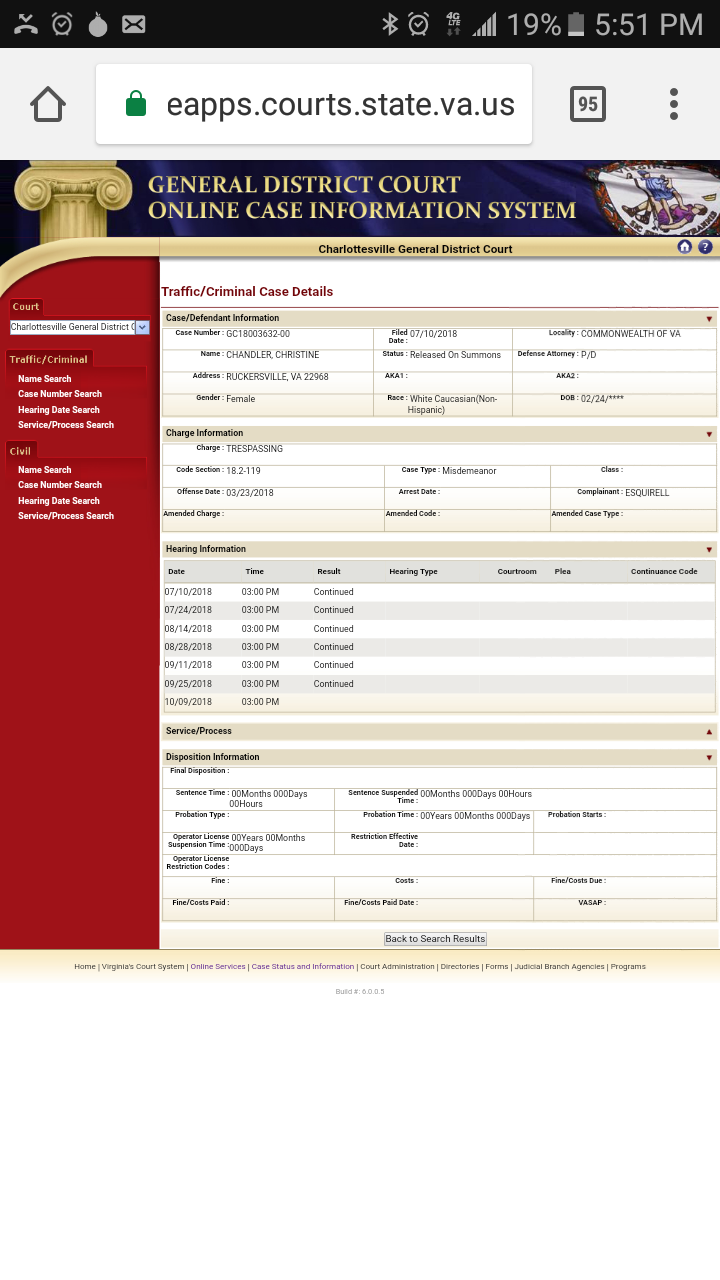Click Back to Search Results button
Screen dimensions: 720x1280
point(435,939)
